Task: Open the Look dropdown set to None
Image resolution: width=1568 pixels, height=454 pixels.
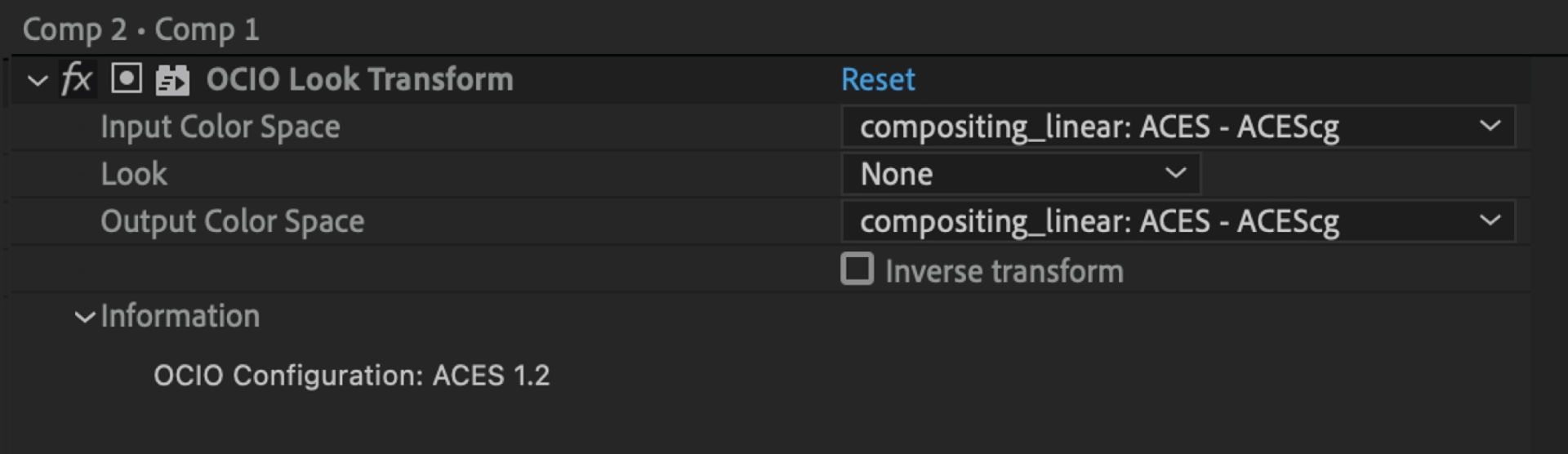Action: 1019,174
